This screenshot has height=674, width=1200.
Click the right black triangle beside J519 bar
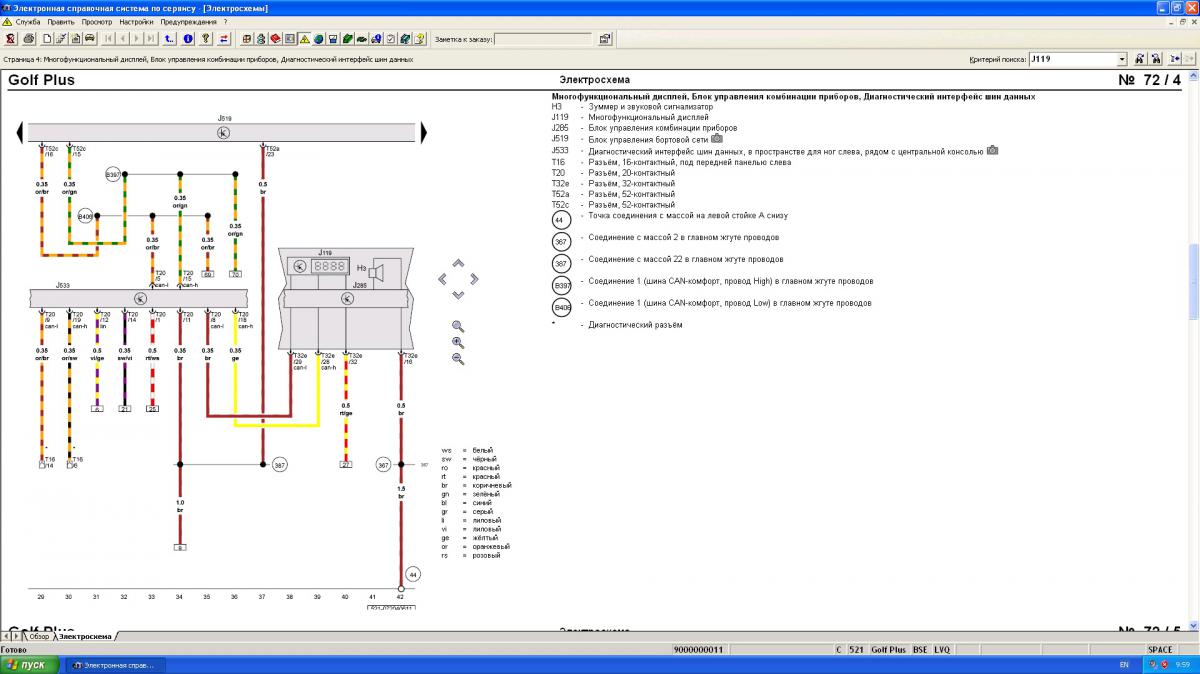click(x=424, y=132)
